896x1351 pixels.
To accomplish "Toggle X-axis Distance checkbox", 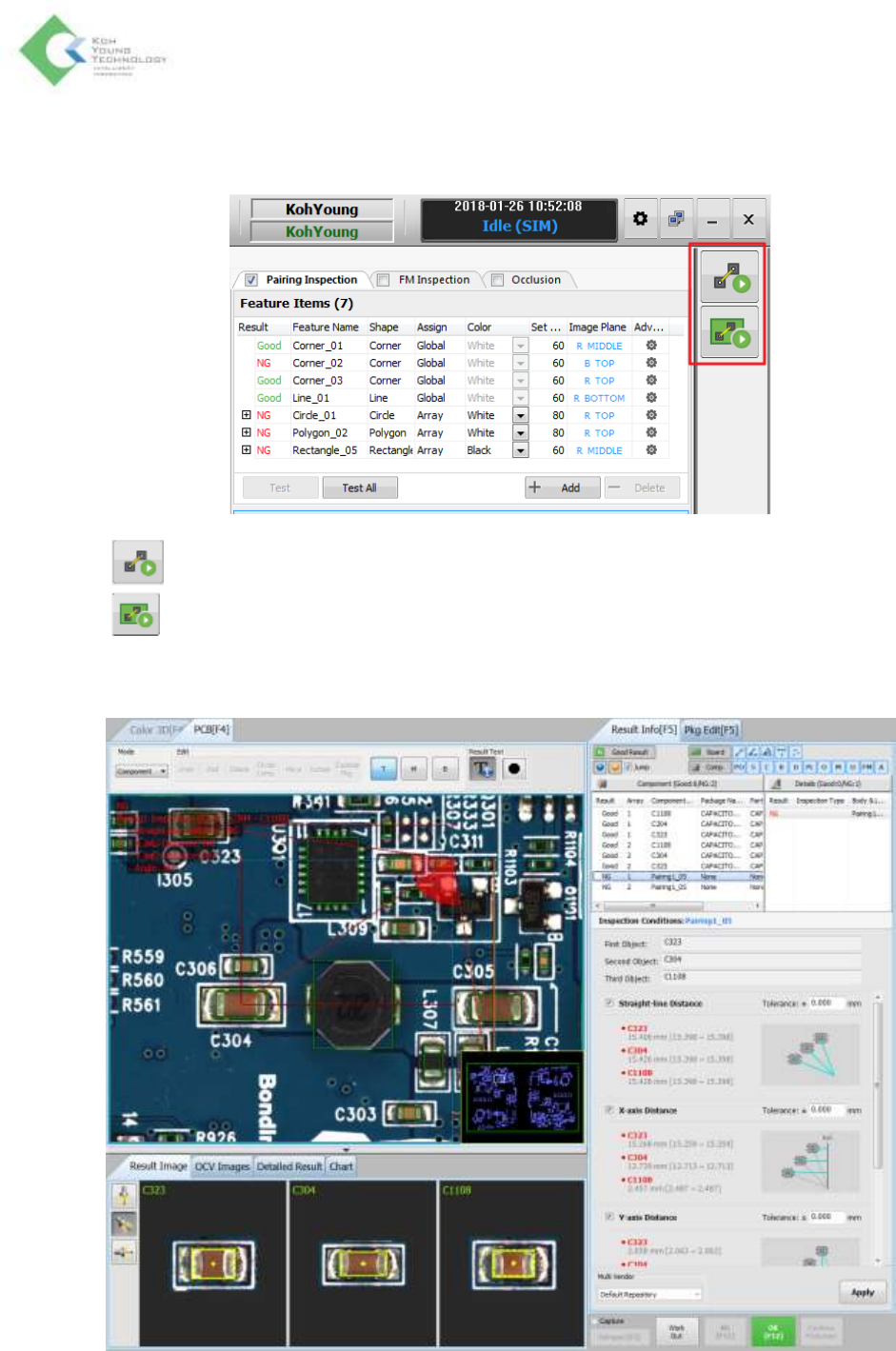I will (609, 1110).
